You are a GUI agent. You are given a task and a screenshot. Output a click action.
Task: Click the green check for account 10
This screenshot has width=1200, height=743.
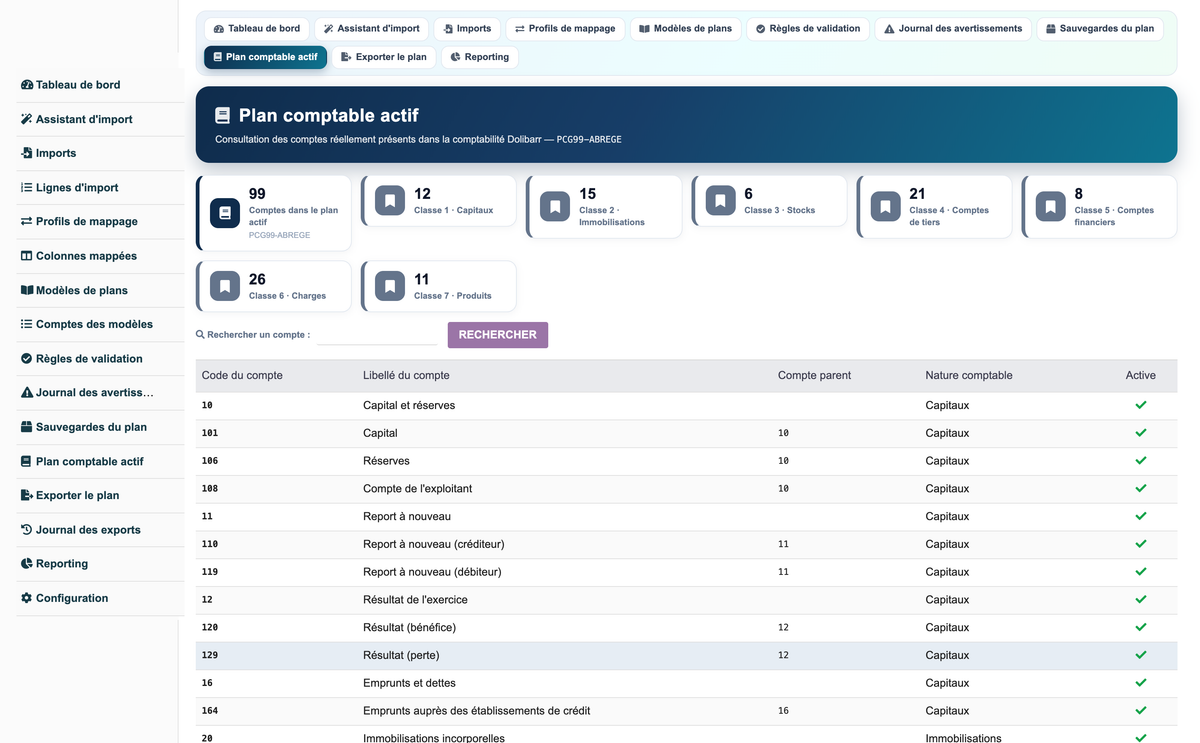pyautogui.click(x=1141, y=405)
